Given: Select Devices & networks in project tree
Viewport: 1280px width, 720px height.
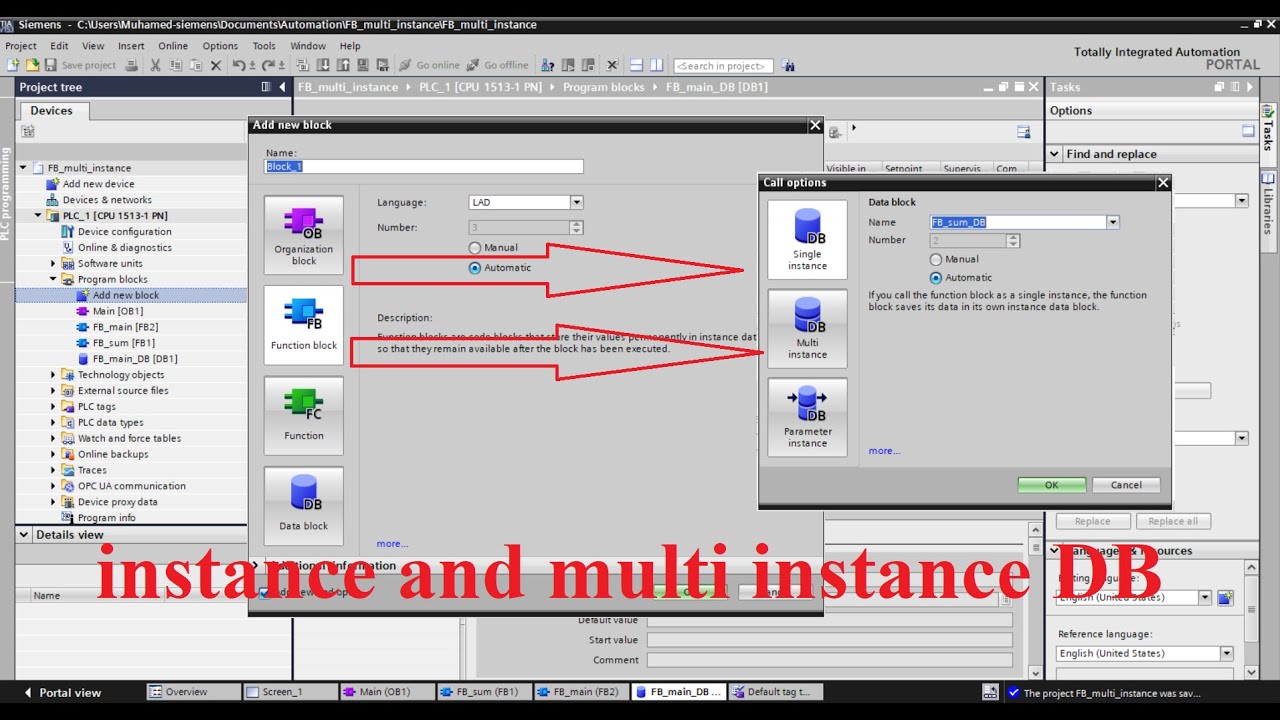Looking at the screenshot, I should 107,200.
